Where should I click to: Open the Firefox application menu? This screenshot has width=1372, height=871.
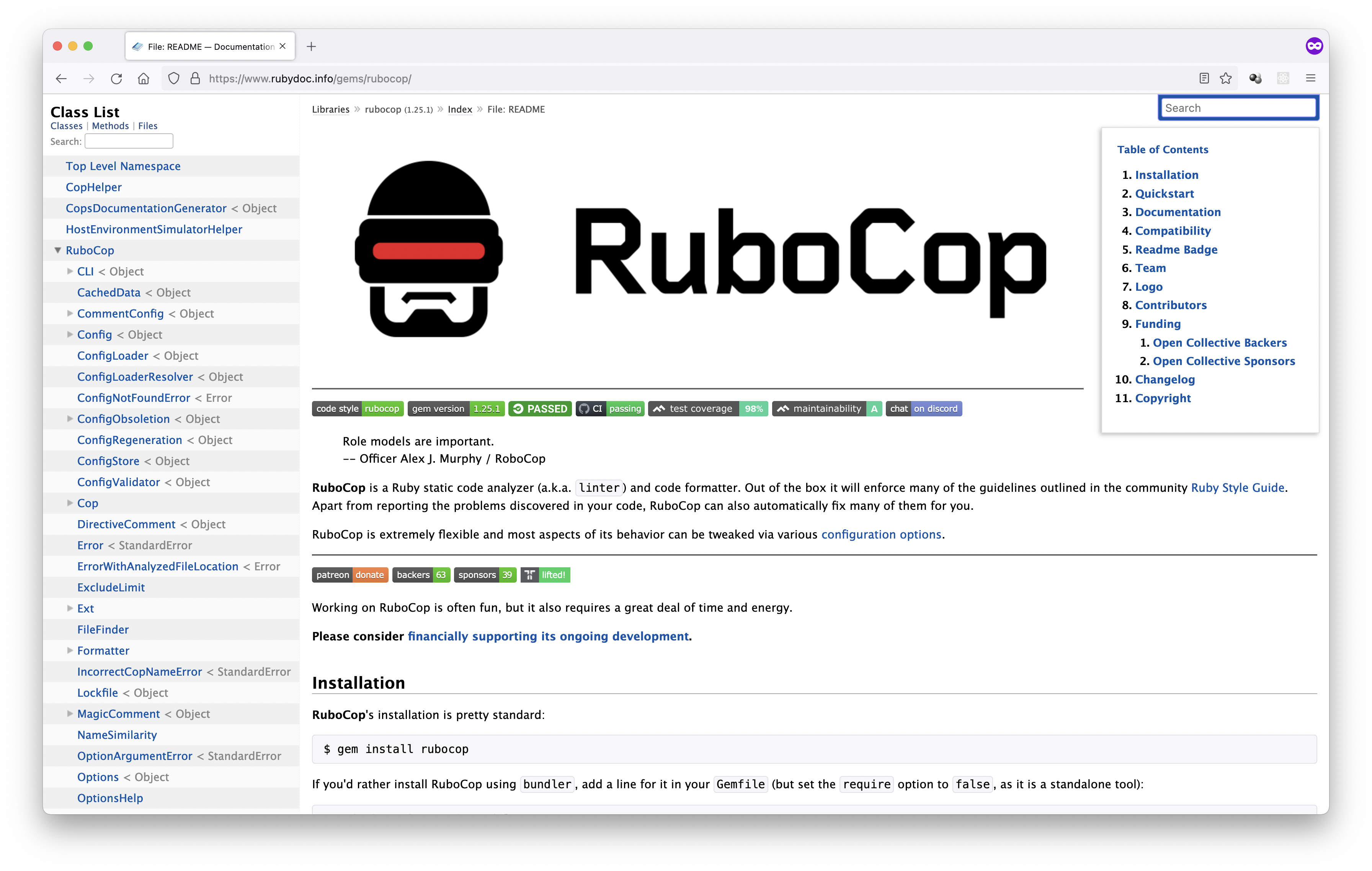pos(1310,79)
